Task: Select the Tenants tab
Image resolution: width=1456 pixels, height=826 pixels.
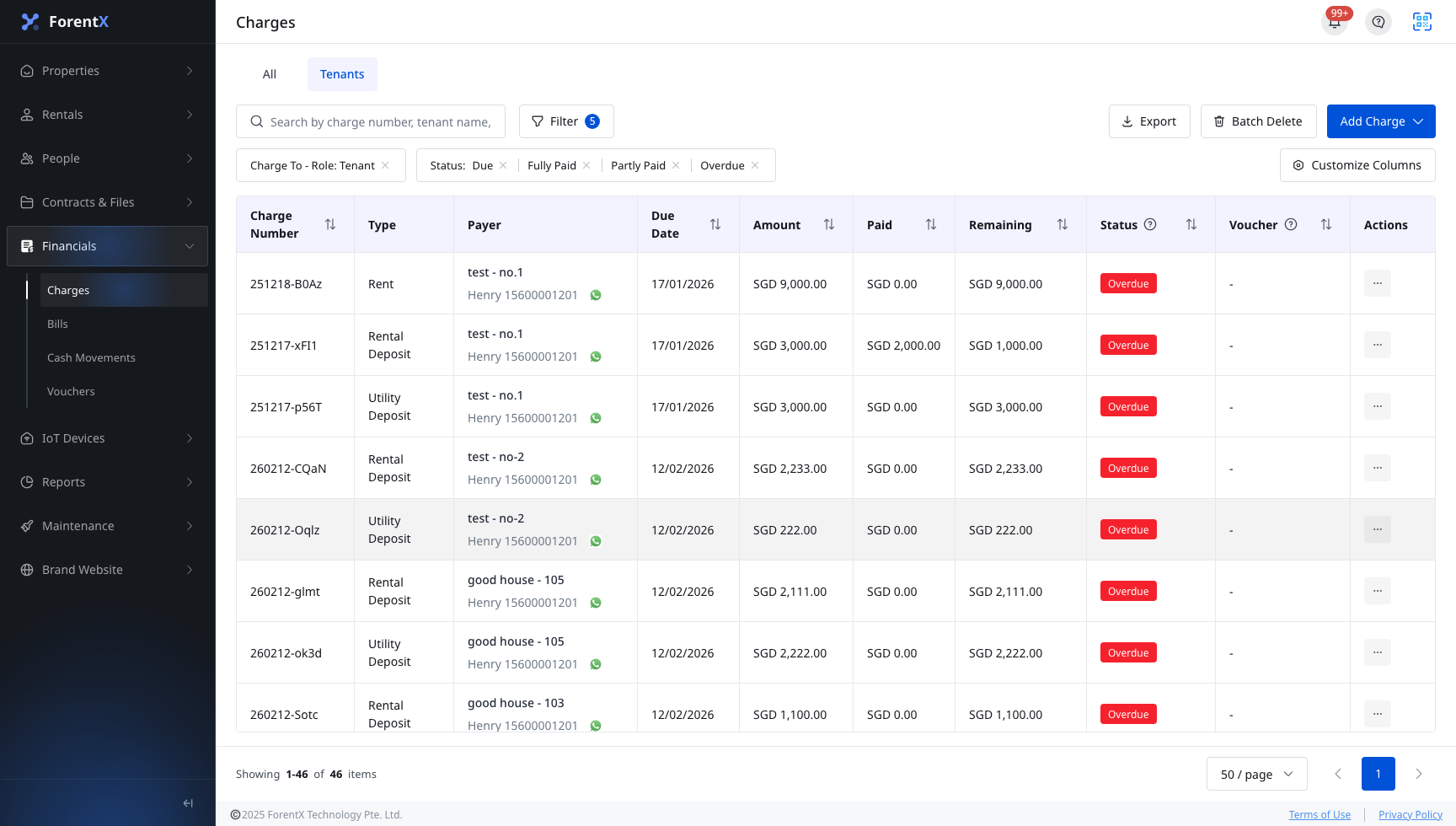Action: tap(342, 74)
